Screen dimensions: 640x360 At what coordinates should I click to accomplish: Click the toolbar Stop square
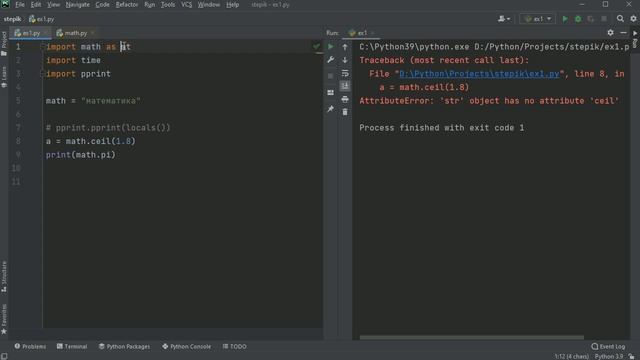tap(604, 19)
